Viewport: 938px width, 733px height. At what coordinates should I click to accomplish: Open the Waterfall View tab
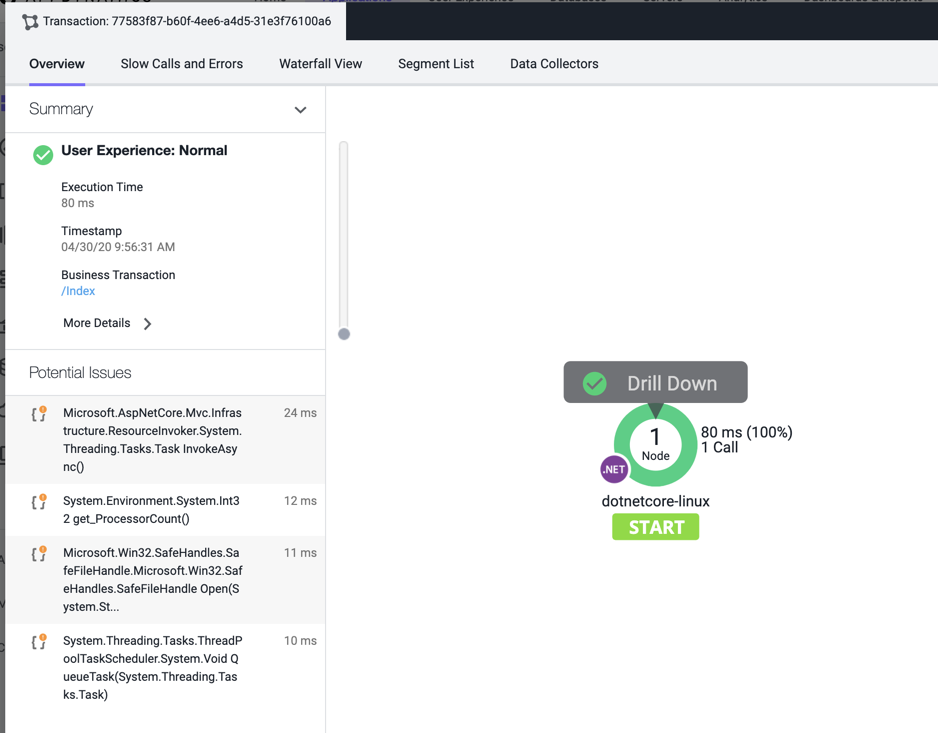(320, 64)
